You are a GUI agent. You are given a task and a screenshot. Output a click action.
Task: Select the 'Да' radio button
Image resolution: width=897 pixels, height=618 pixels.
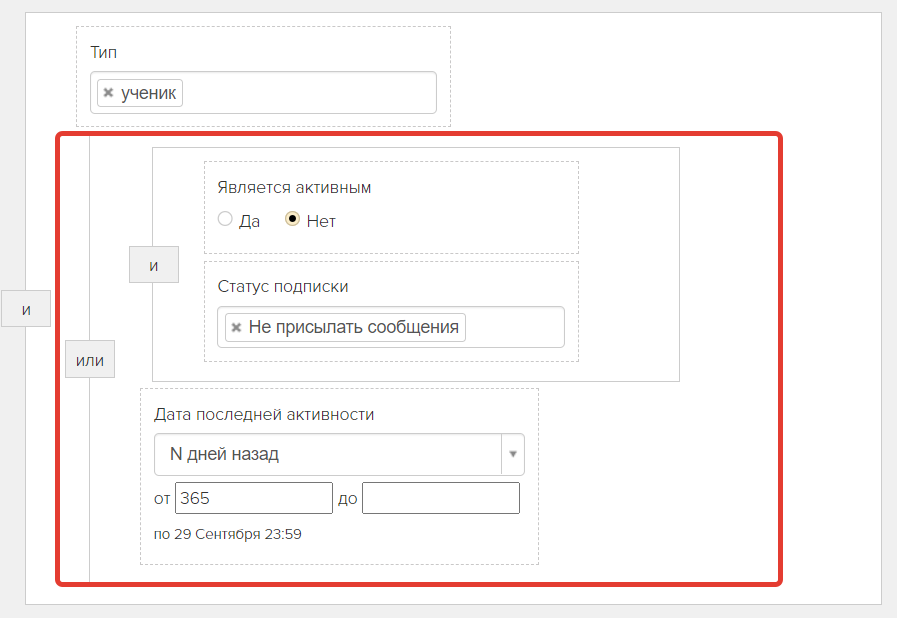[x=225, y=220]
